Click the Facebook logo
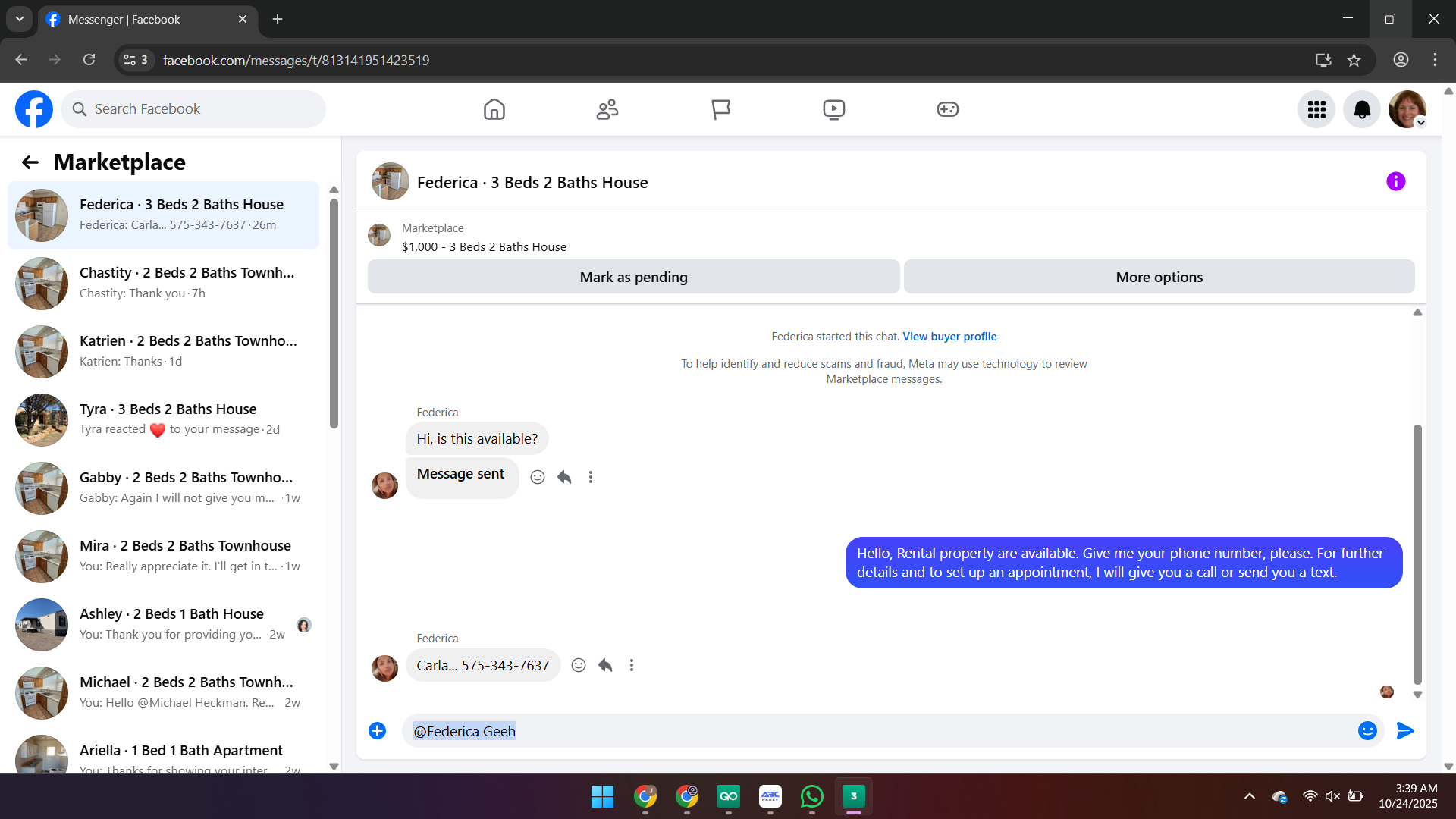The width and height of the screenshot is (1456, 819). coord(34,109)
